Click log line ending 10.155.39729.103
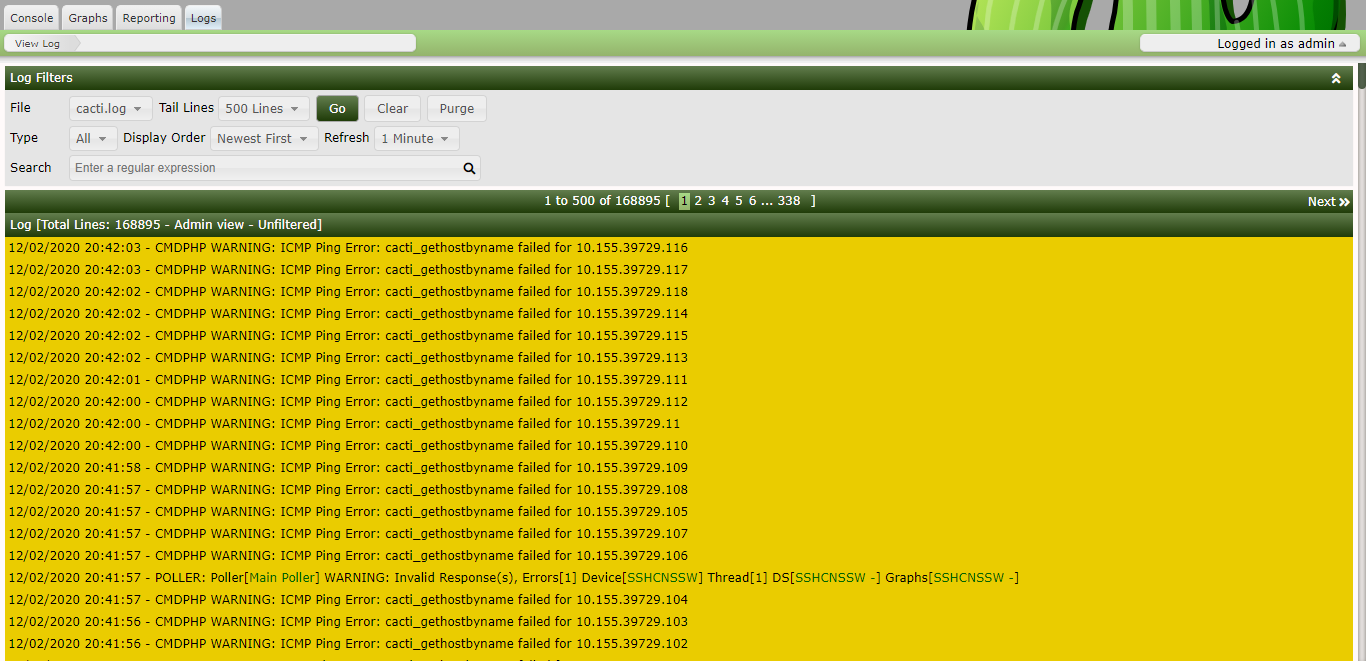This screenshot has width=1366, height=661. point(348,622)
